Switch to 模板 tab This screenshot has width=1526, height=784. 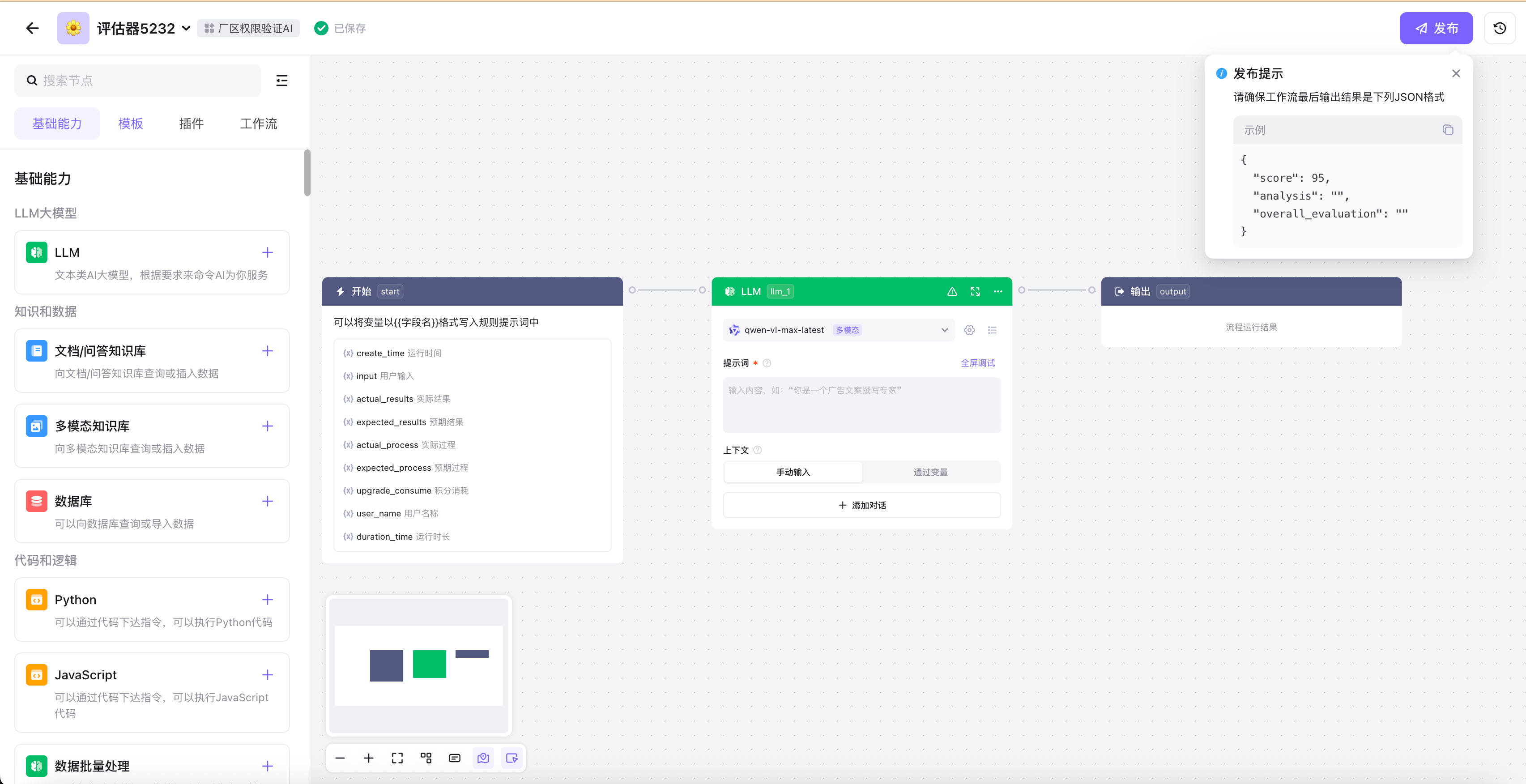tap(130, 123)
